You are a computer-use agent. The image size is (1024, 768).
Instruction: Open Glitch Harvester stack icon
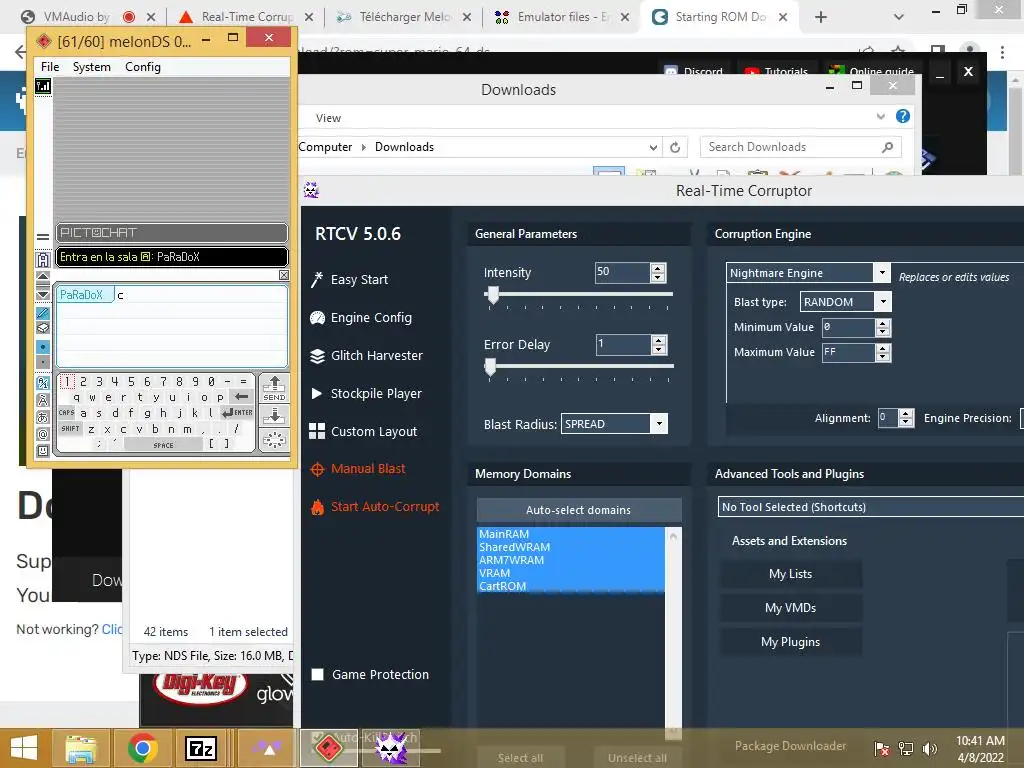tap(317, 356)
